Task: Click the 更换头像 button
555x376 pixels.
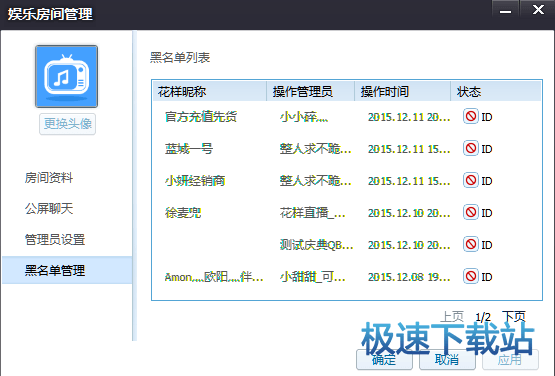Action: pos(67,124)
